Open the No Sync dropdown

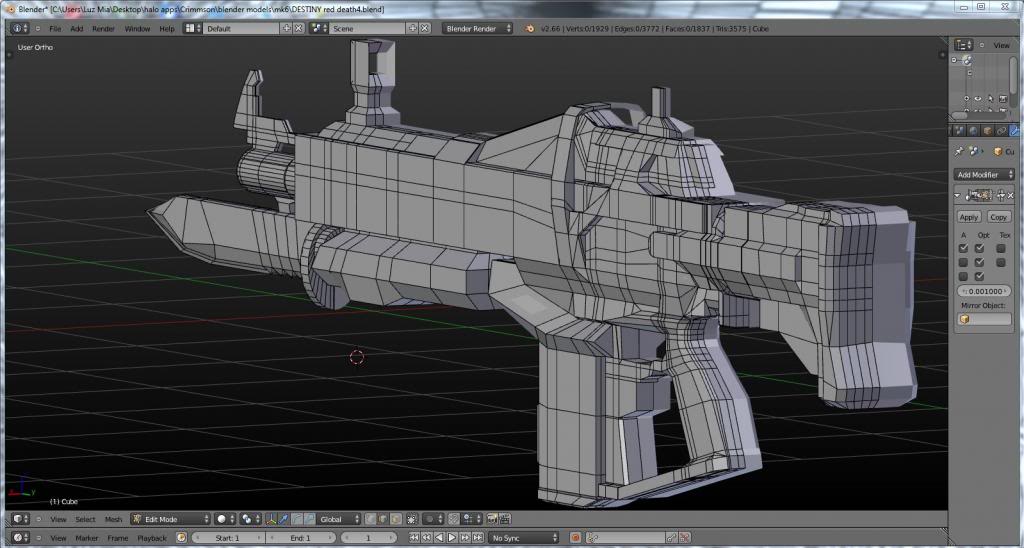pos(524,538)
